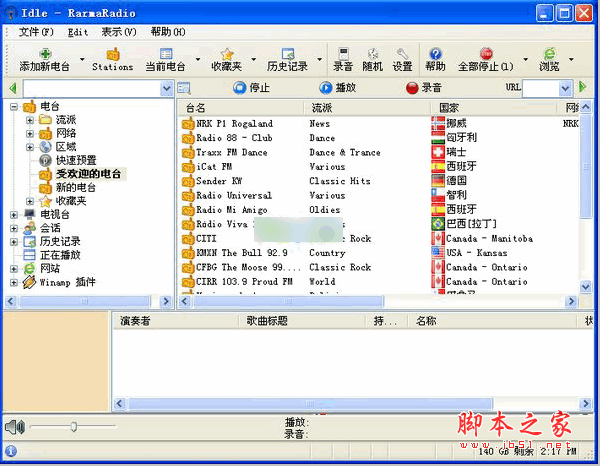Open dropdown arrow beside 添加新电台

click(82, 59)
